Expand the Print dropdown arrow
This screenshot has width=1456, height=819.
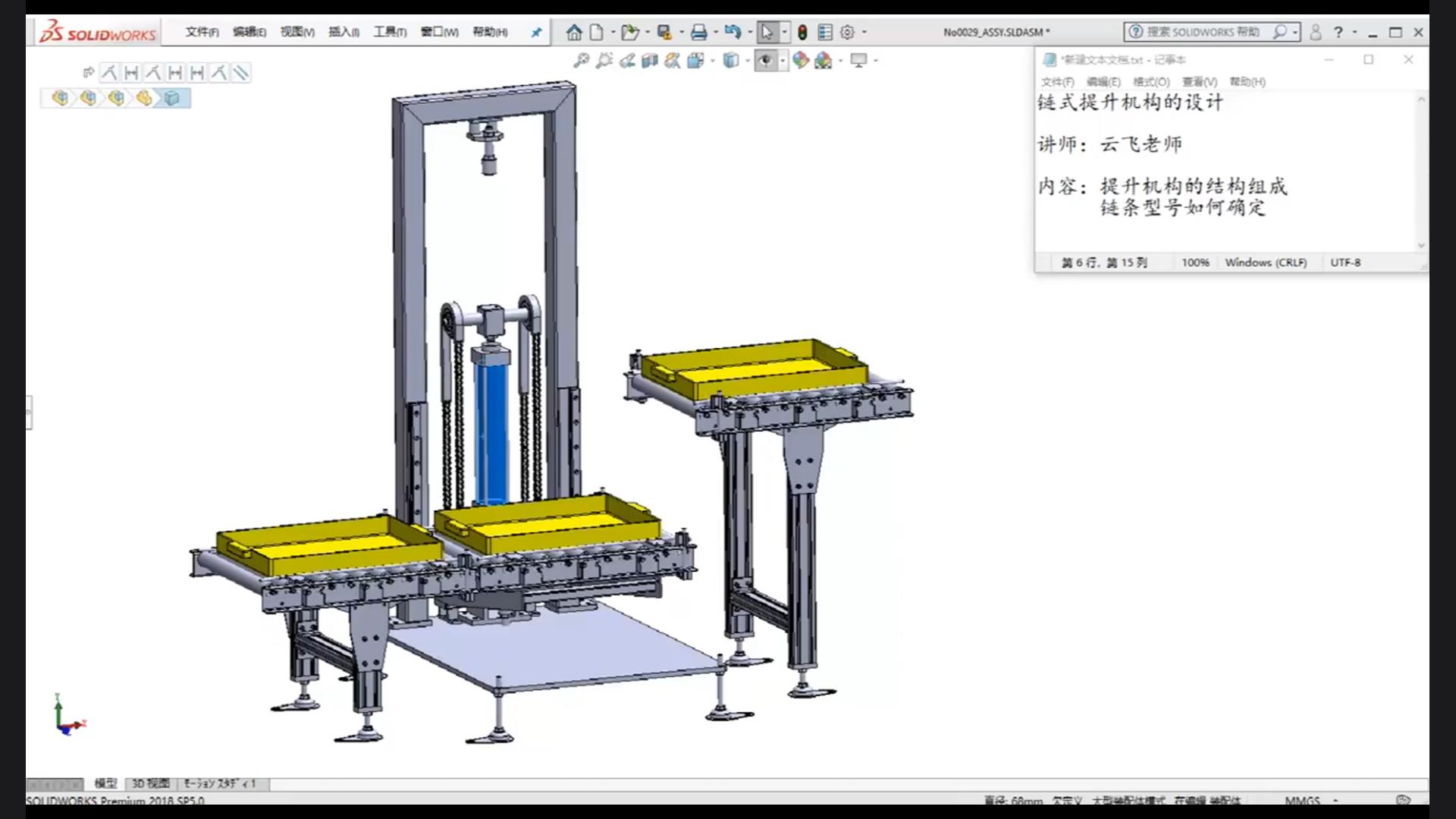(x=715, y=32)
